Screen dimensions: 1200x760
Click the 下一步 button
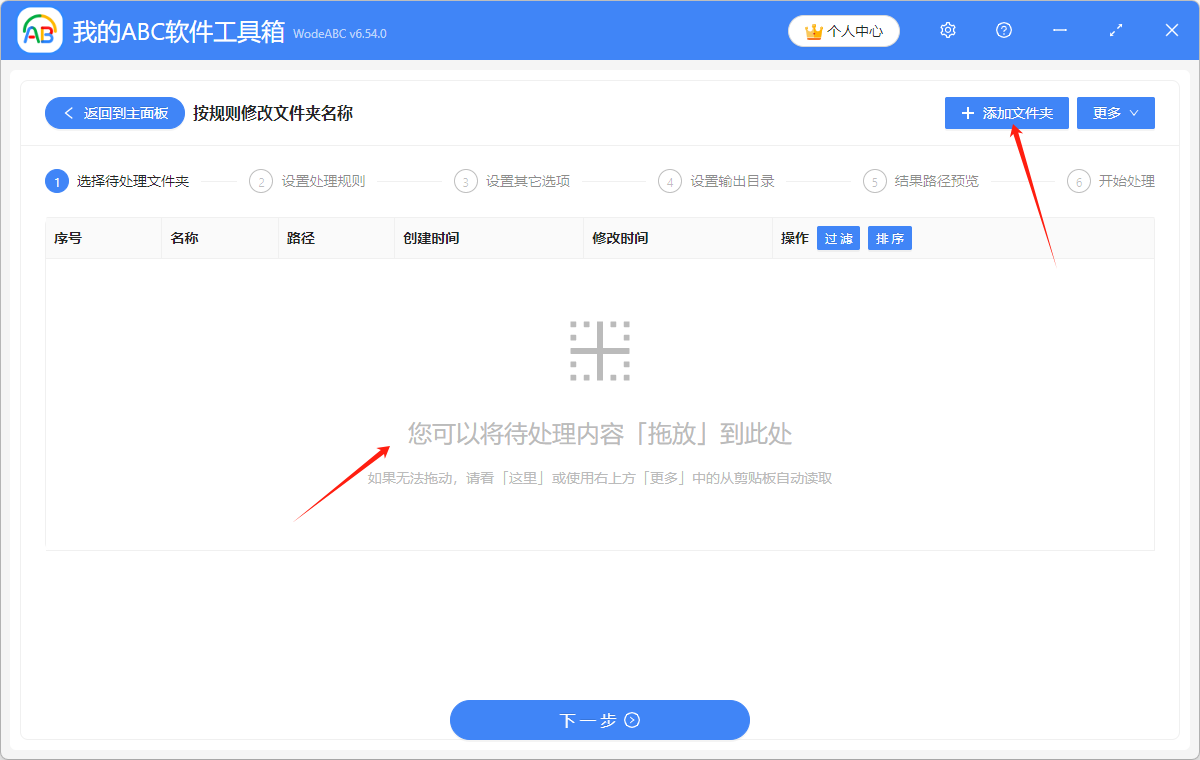click(600, 720)
